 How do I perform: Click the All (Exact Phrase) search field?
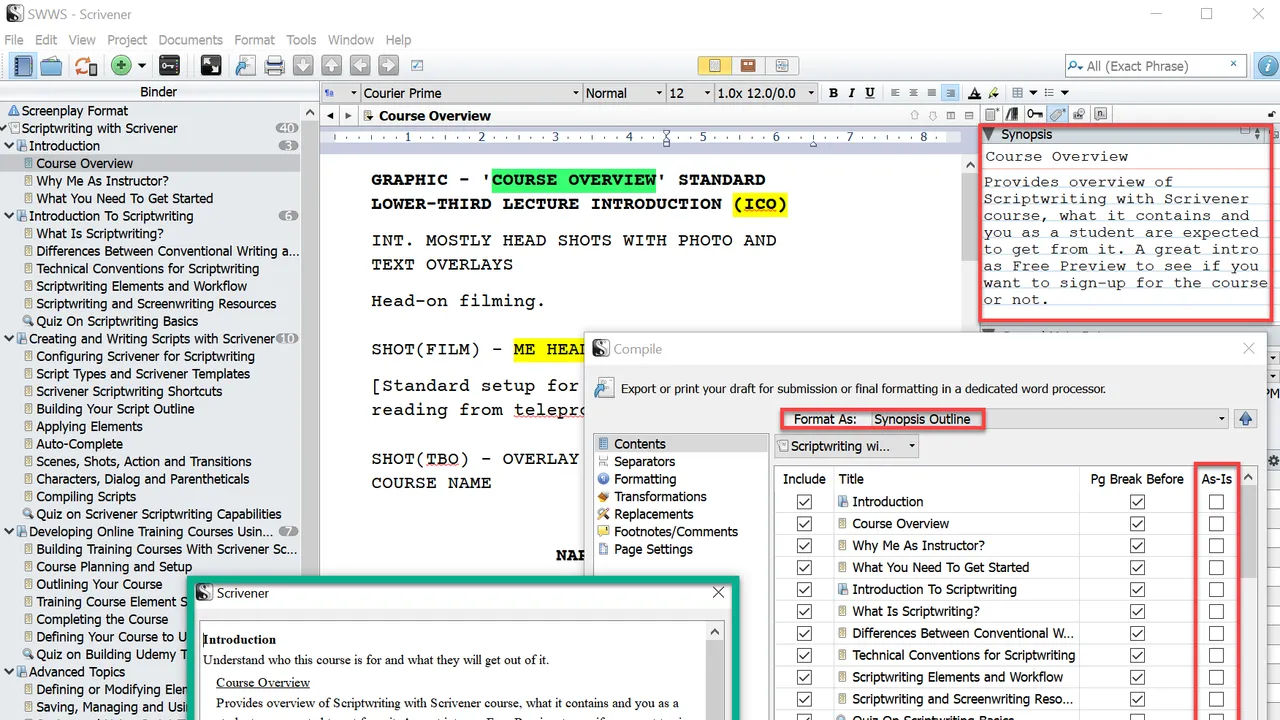1155,66
